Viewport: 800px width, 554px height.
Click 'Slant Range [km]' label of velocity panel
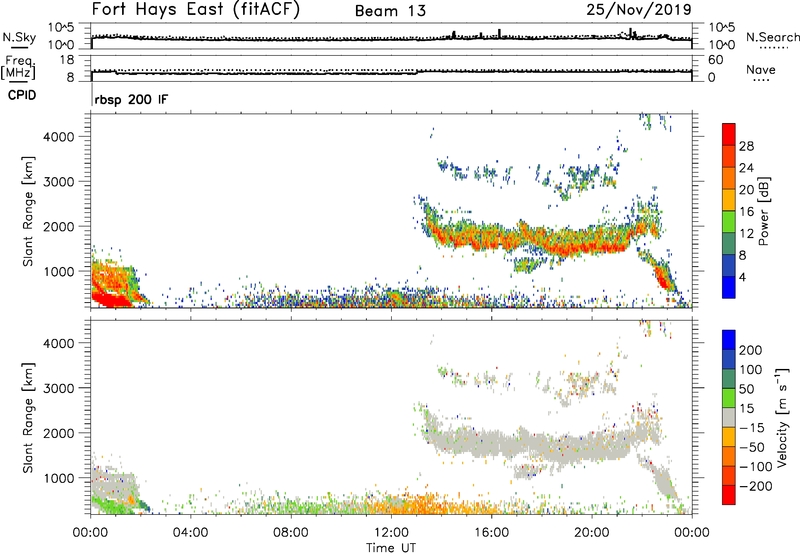(28, 418)
